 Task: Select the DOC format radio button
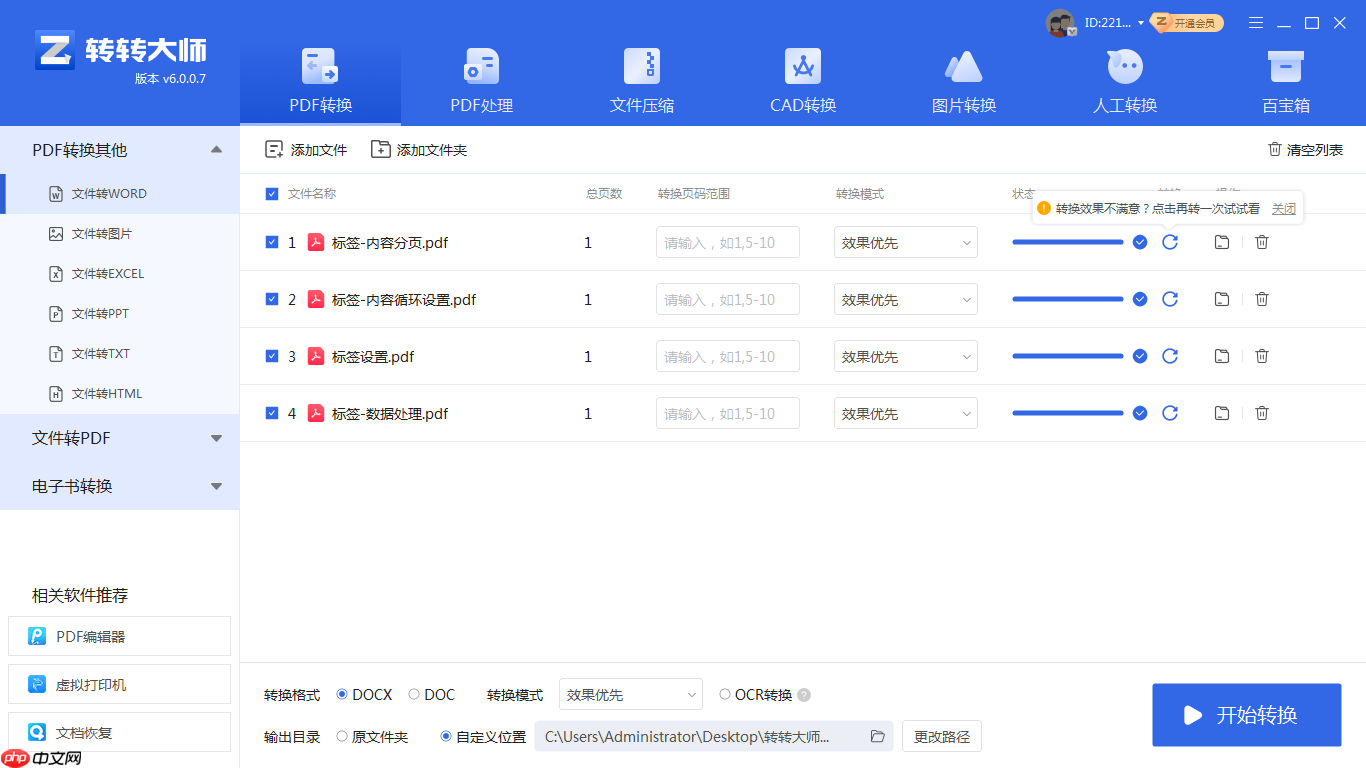click(x=414, y=695)
